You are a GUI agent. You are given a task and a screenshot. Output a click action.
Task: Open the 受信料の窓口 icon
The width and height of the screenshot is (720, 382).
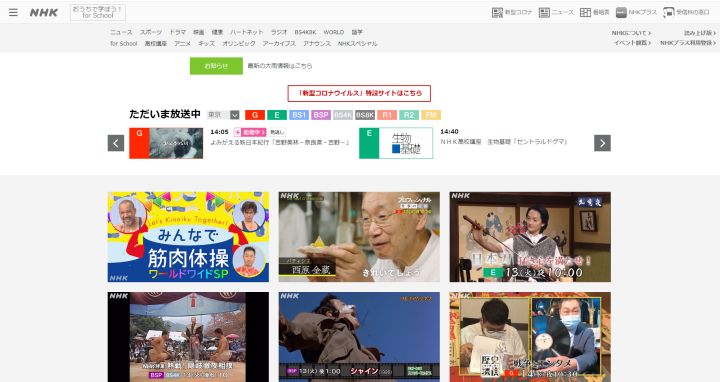[x=686, y=12]
